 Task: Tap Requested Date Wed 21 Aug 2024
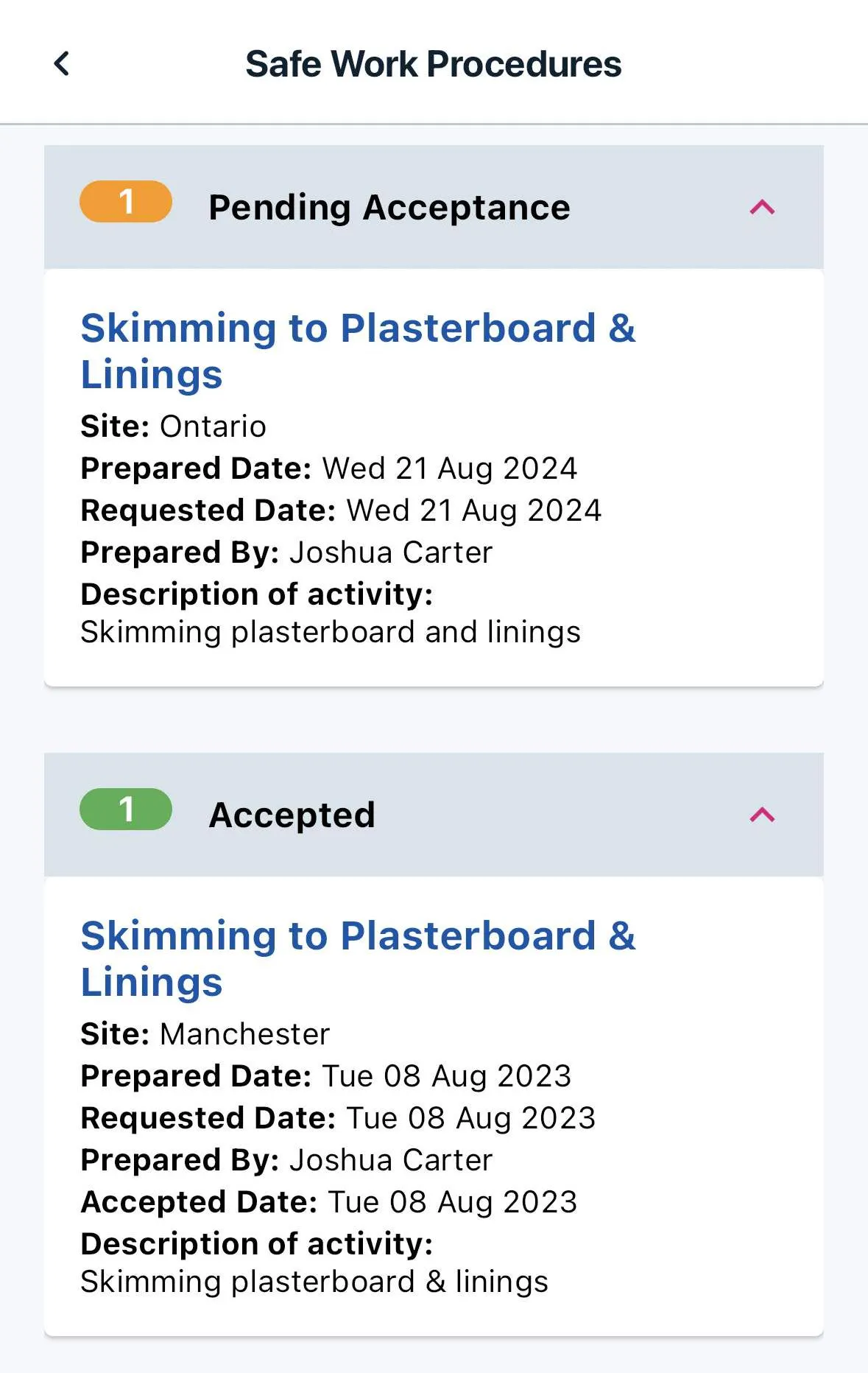[x=341, y=510]
